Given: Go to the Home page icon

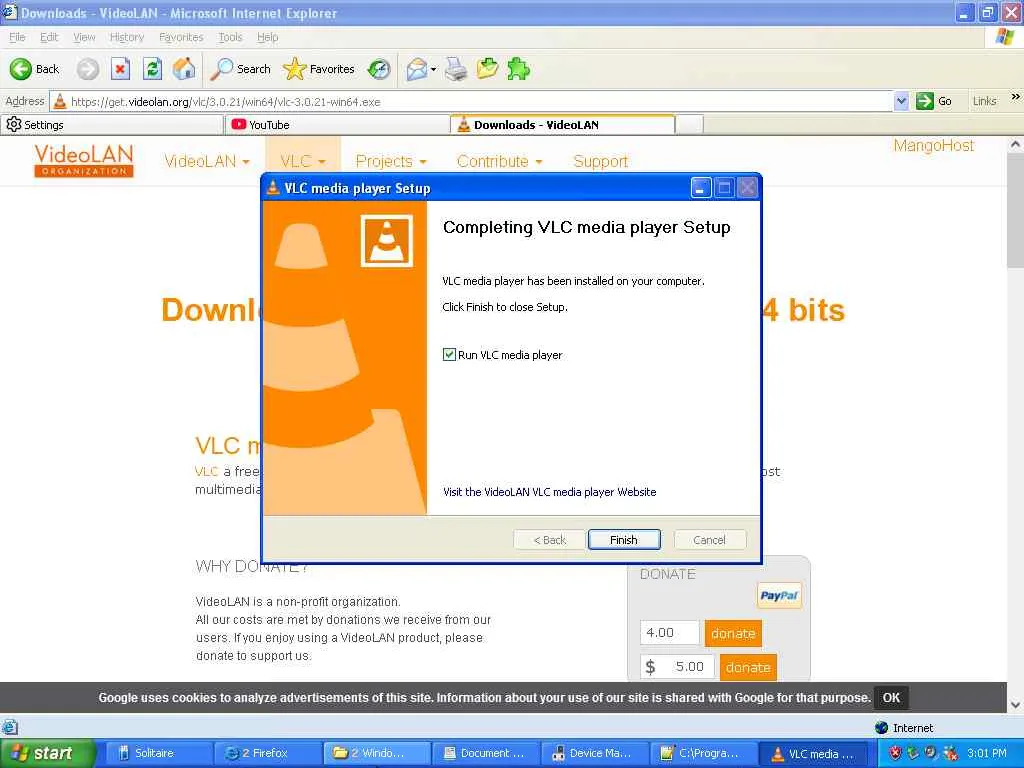Looking at the screenshot, I should click(x=184, y=69).
